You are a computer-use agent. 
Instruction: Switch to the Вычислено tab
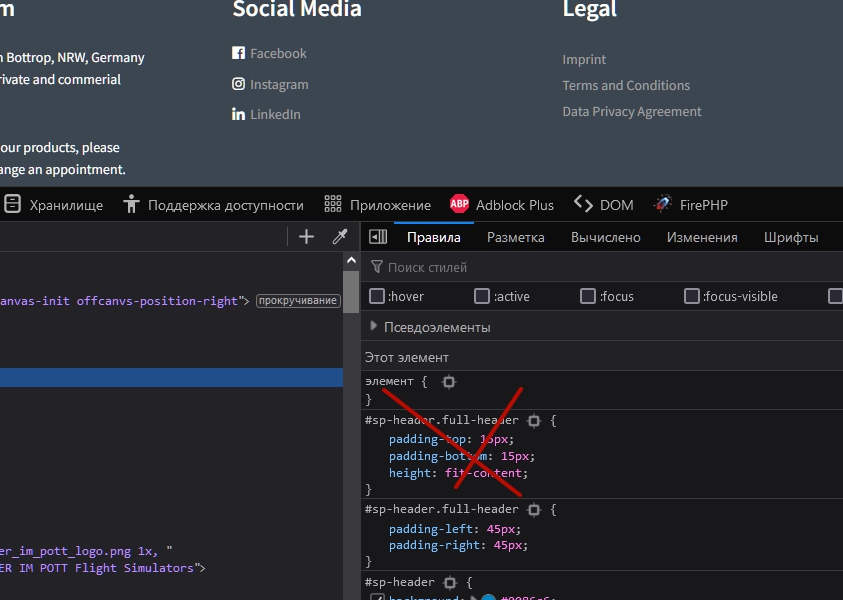click(x=605, y=237)
